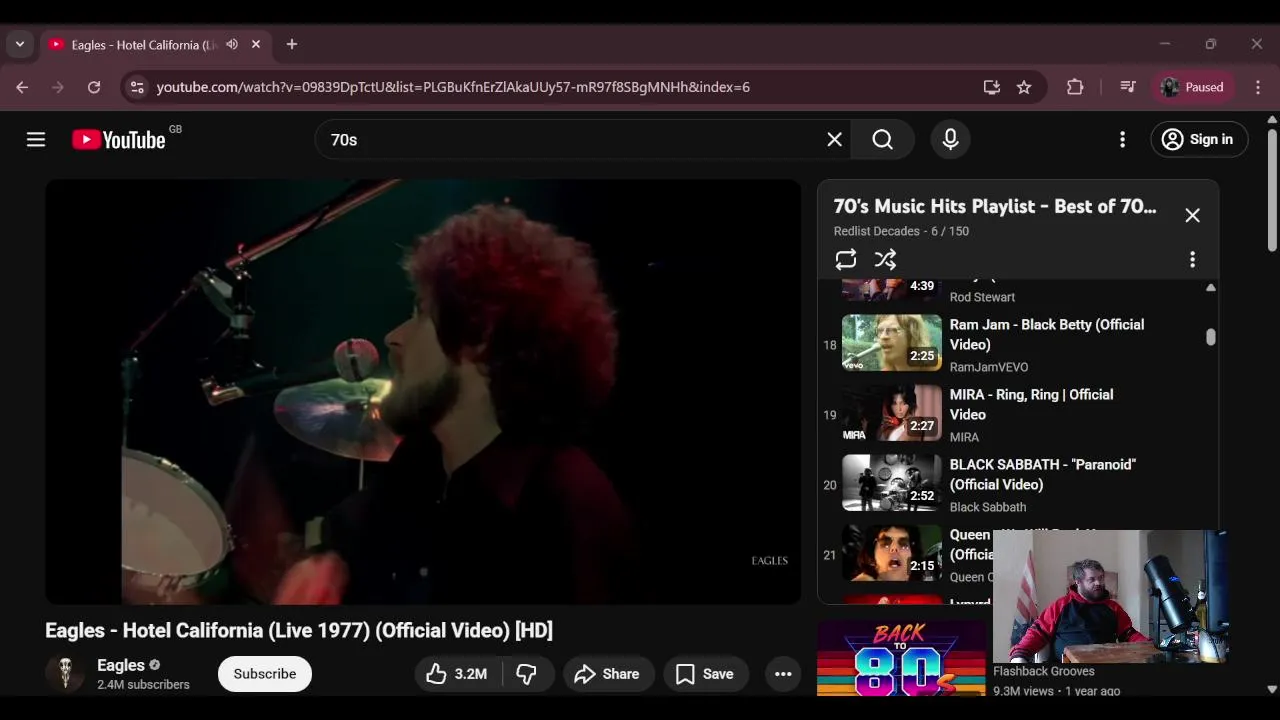Screen dimensions: 1280x720
Task: Click the page vertical scrollbar
Action: pos(1272,190)
